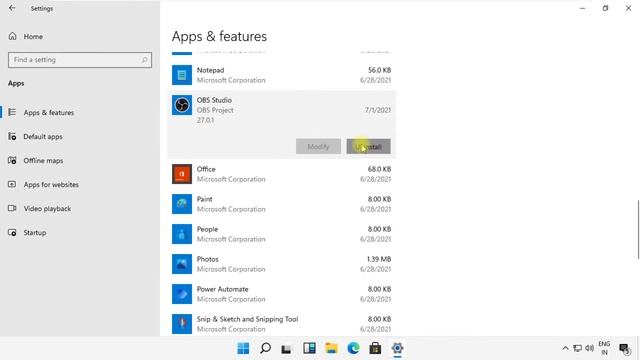Image resolution: width=640 pixels, height=360 pixels.
Task: Open Microsoft Store from the taskbar
Action: point(375,348)
